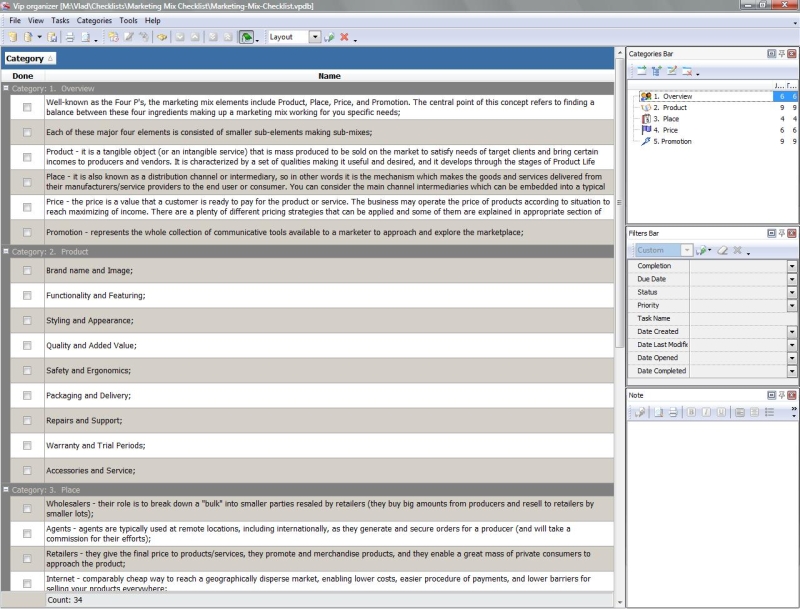Open the Due Date filter dropdown
Image resolution: width=800 pixels, height=609 pixels.
(792, 280)
